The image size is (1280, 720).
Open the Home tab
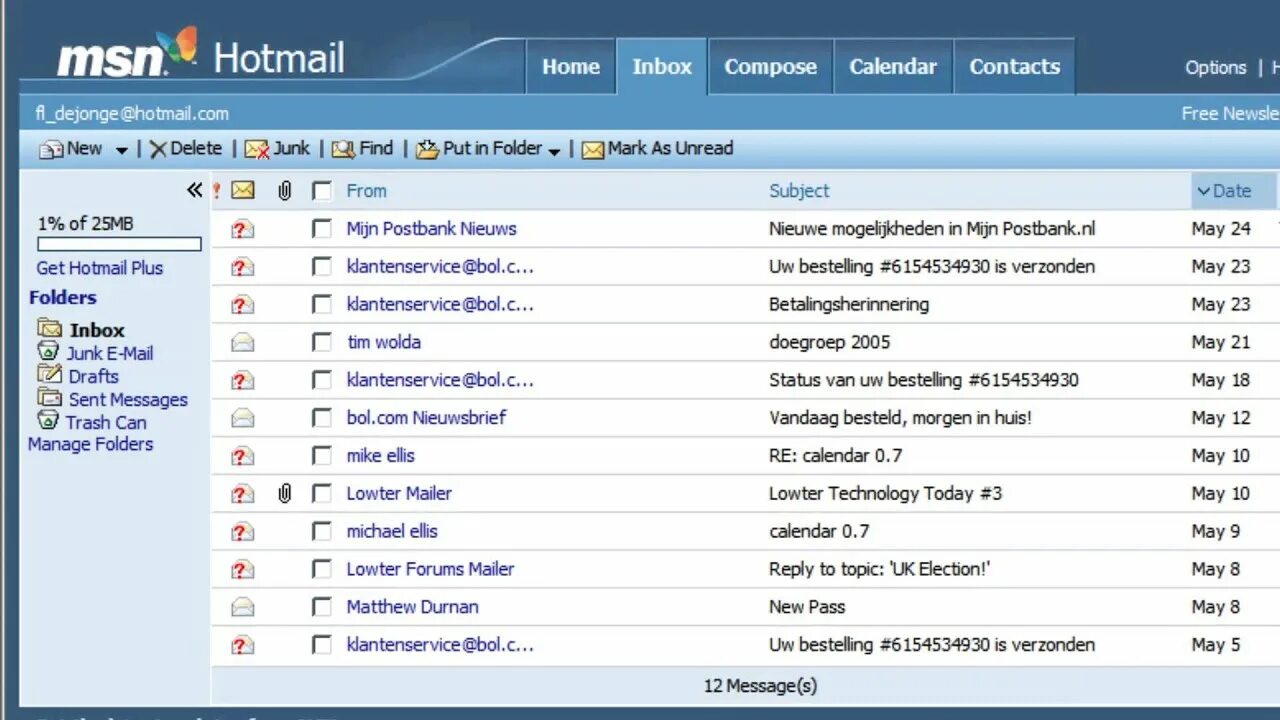click(x=571, y=67)
